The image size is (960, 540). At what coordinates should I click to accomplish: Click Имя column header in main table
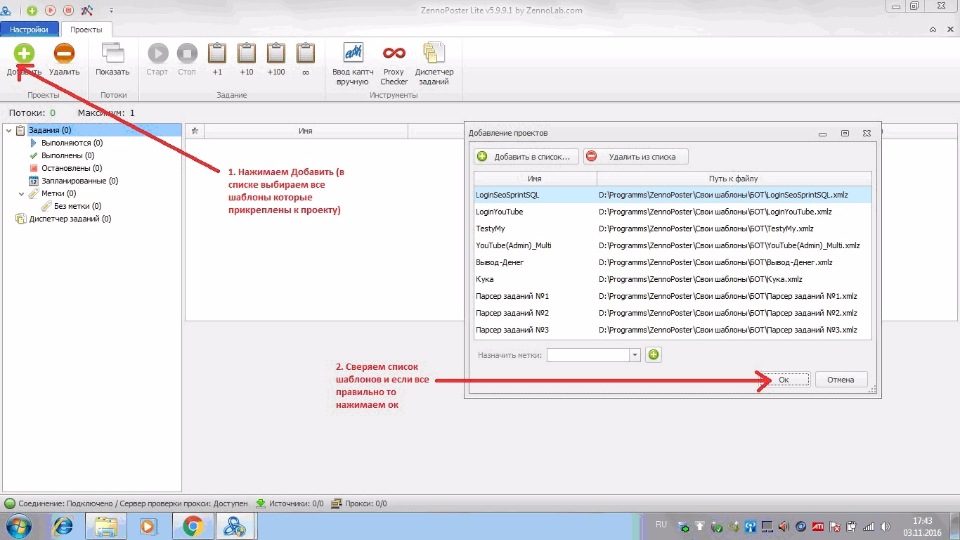306,130
